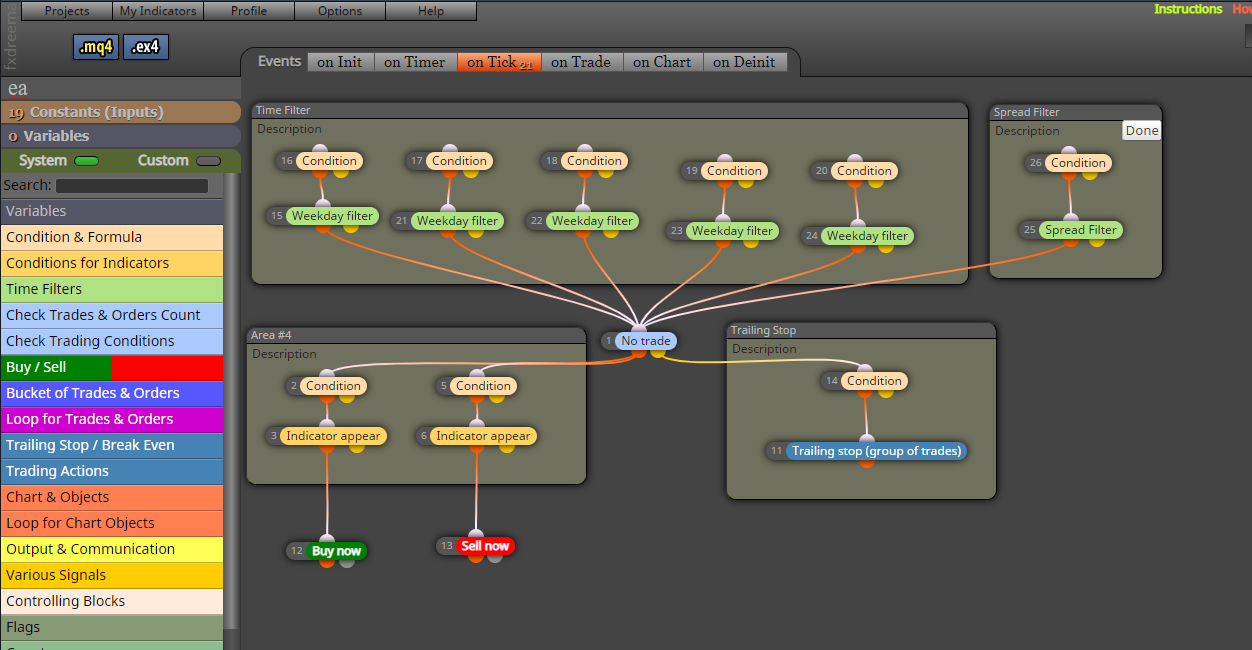Open the Projects menu

tap(67, 11)
